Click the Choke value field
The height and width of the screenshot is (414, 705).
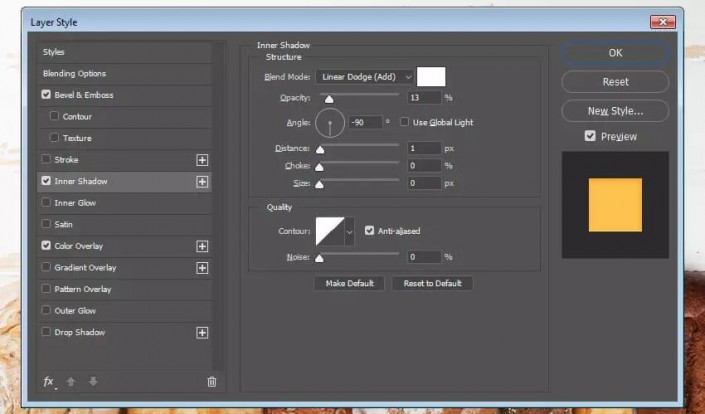point(424,165)
